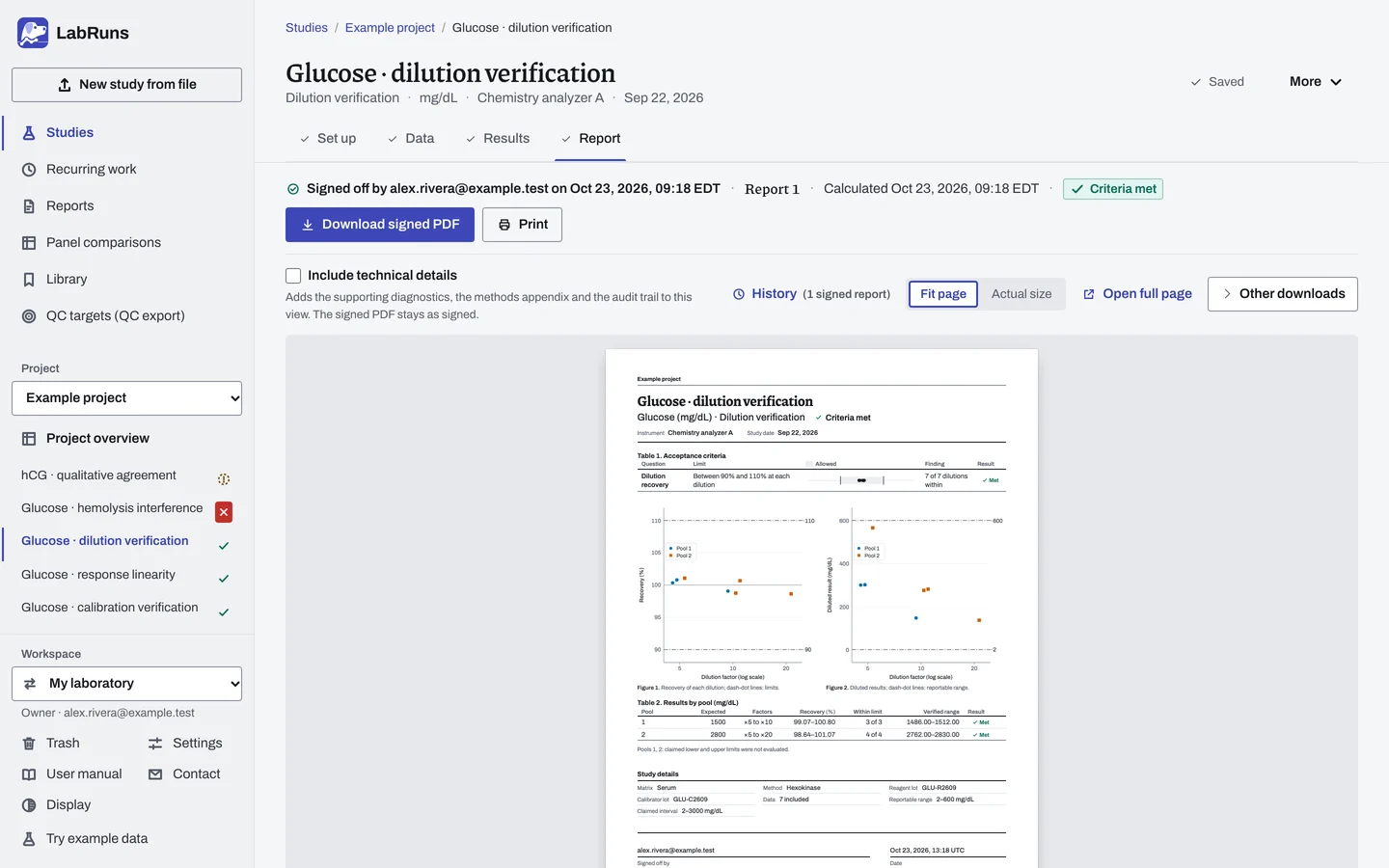Image resolution: width=1389 pixels, height=868 pixels.
Task: Go to Studies in breadcrumb
Action: pos(307,28)
